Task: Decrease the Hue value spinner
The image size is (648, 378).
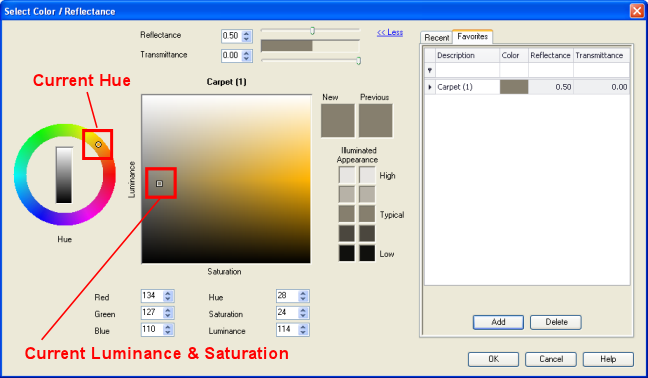Action: [303, 299]
